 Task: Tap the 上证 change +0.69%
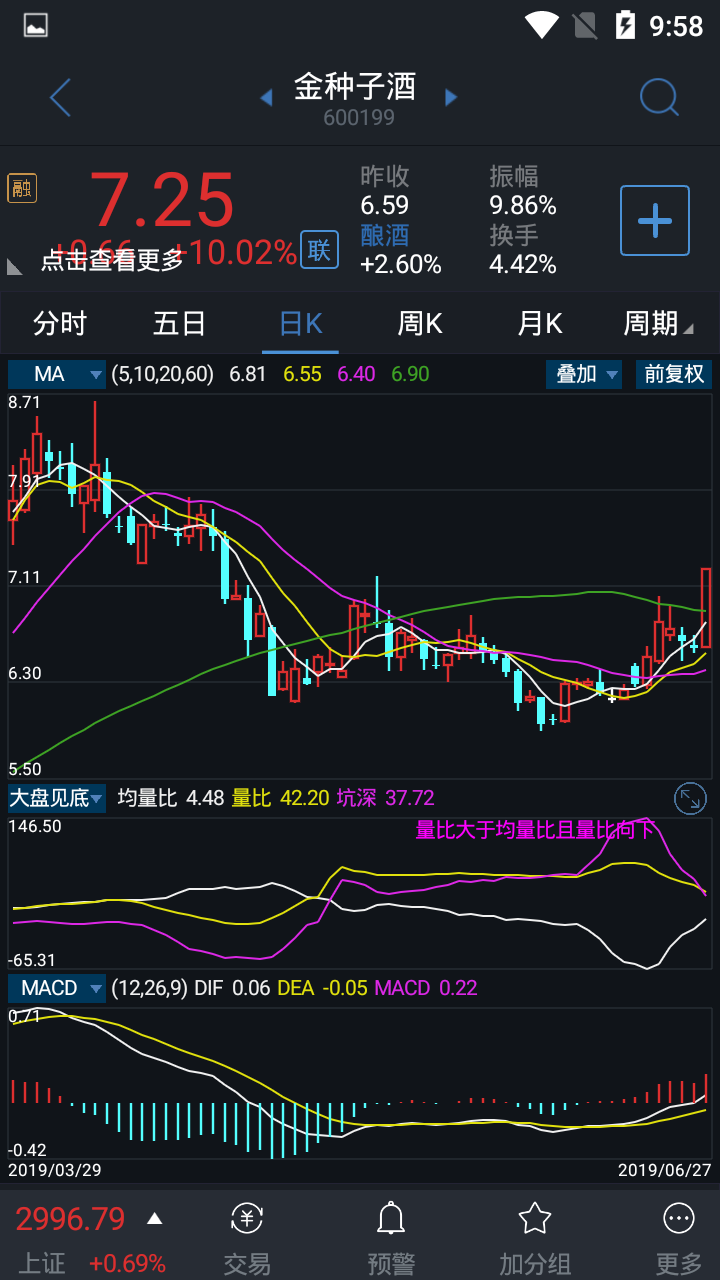coord(127,1263)
